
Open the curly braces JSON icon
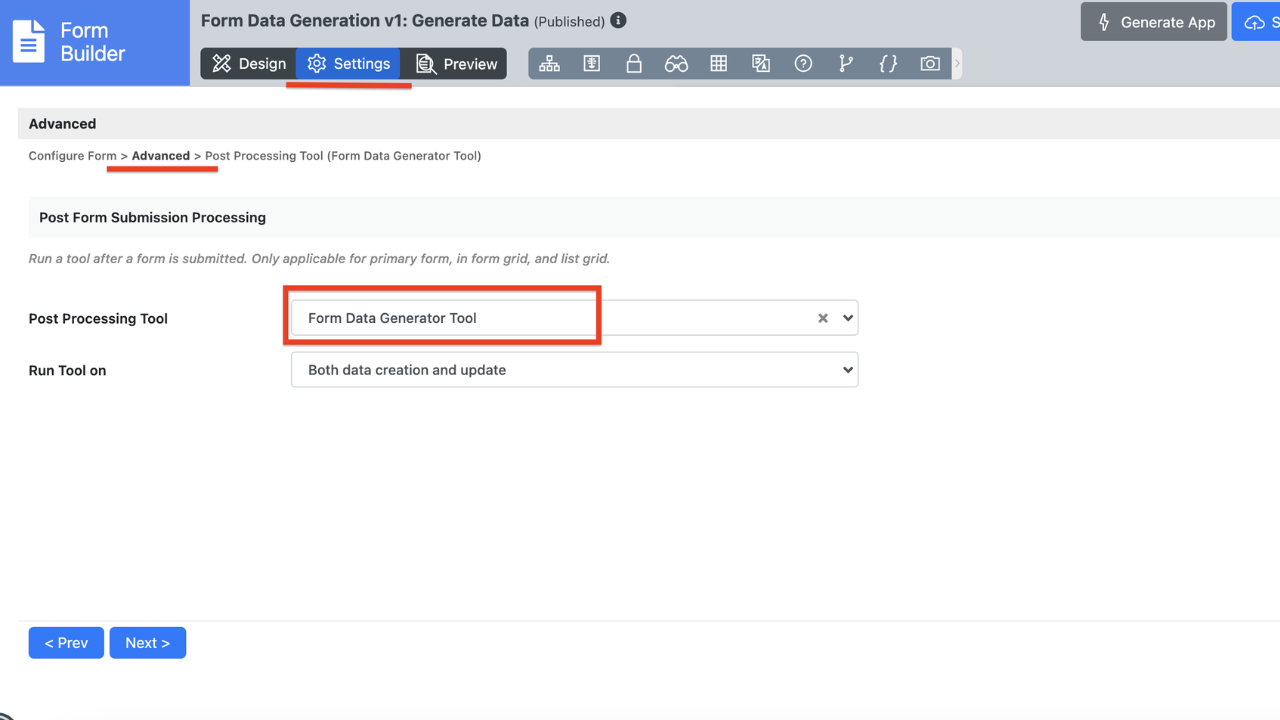point(888,64)
